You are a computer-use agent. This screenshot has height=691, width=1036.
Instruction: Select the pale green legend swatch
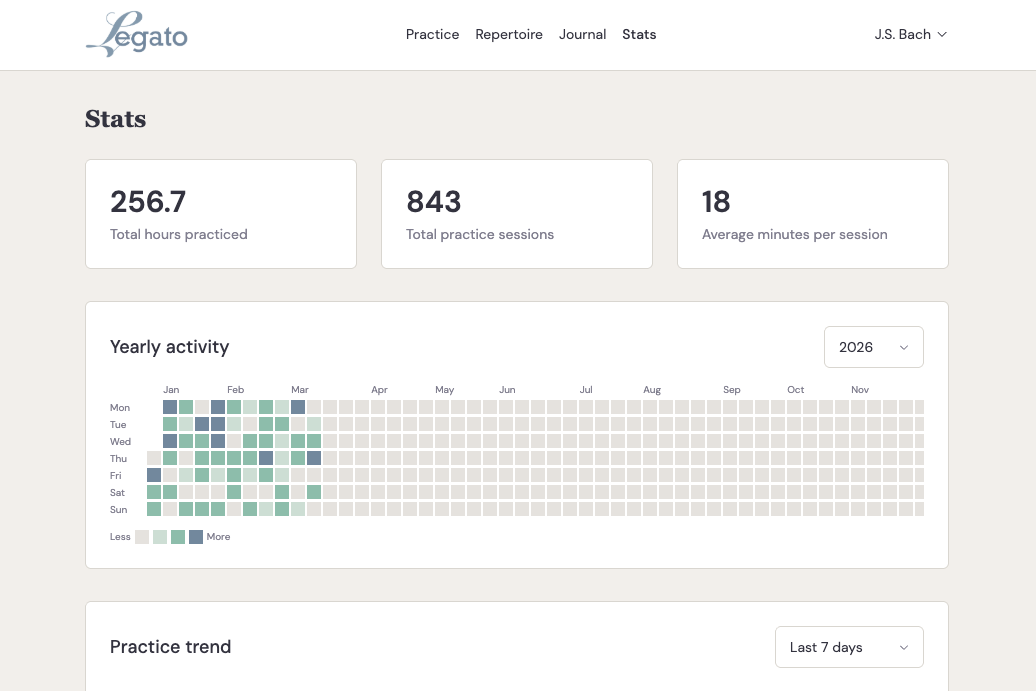[x=160, y=537]
